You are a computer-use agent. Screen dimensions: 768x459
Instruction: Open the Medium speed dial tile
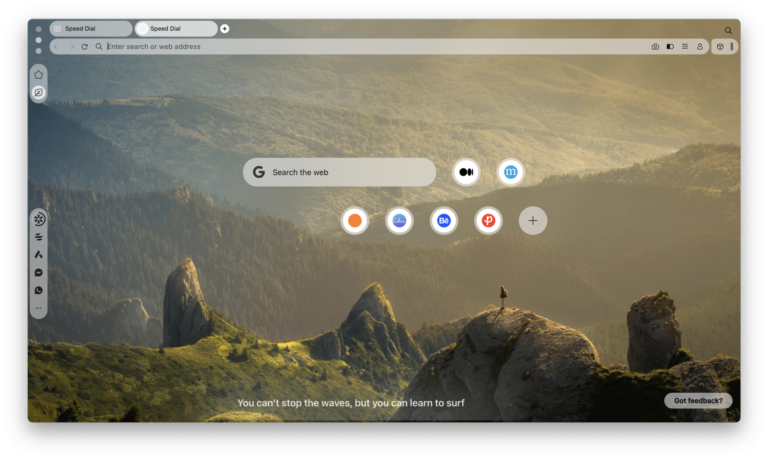coord(466,172)
